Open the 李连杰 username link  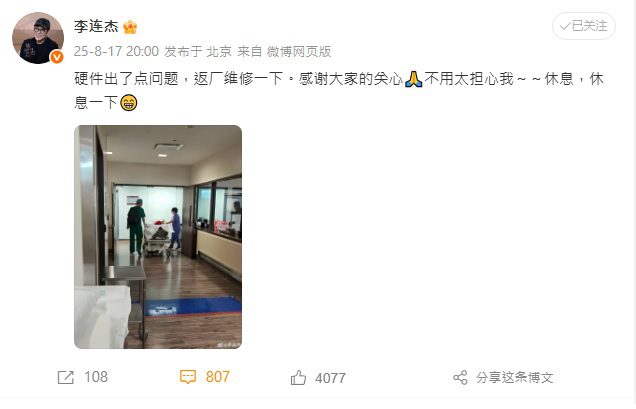[96, 27]
